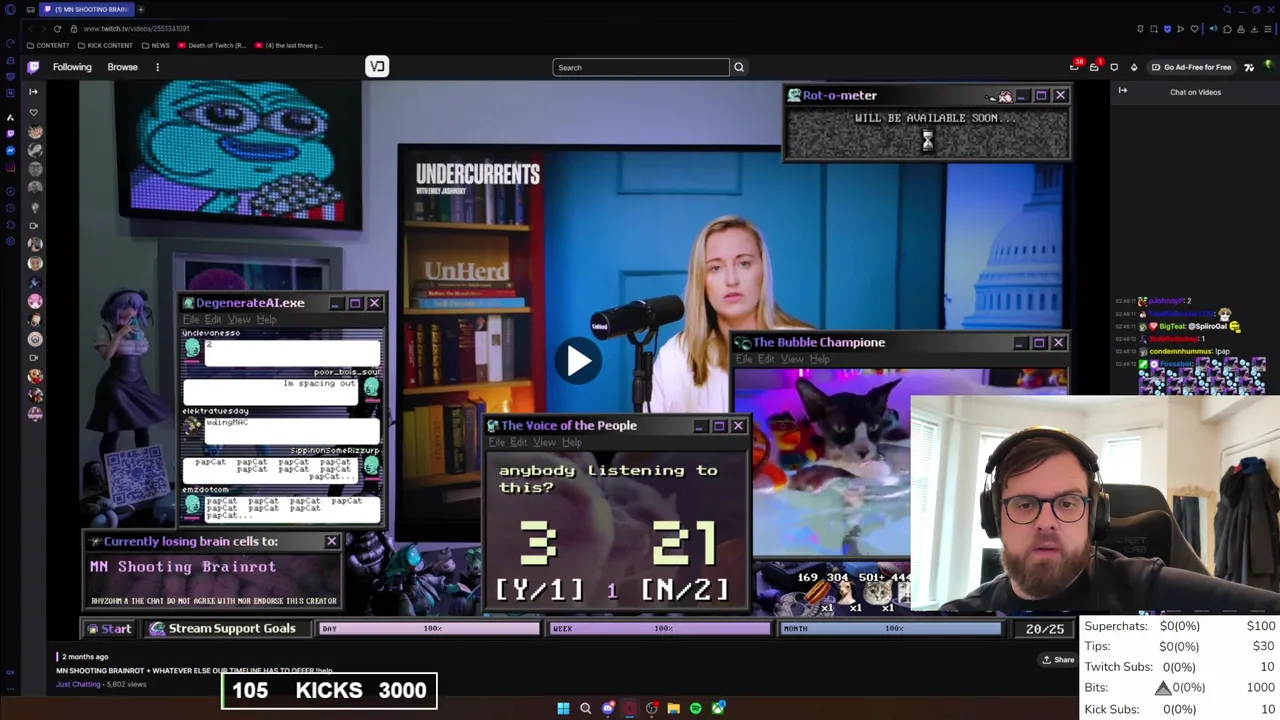Viewport: 1280px width, 720px height.
Task: Open the CONTENT? bookmarks folder
Action: tap(48, 45)
